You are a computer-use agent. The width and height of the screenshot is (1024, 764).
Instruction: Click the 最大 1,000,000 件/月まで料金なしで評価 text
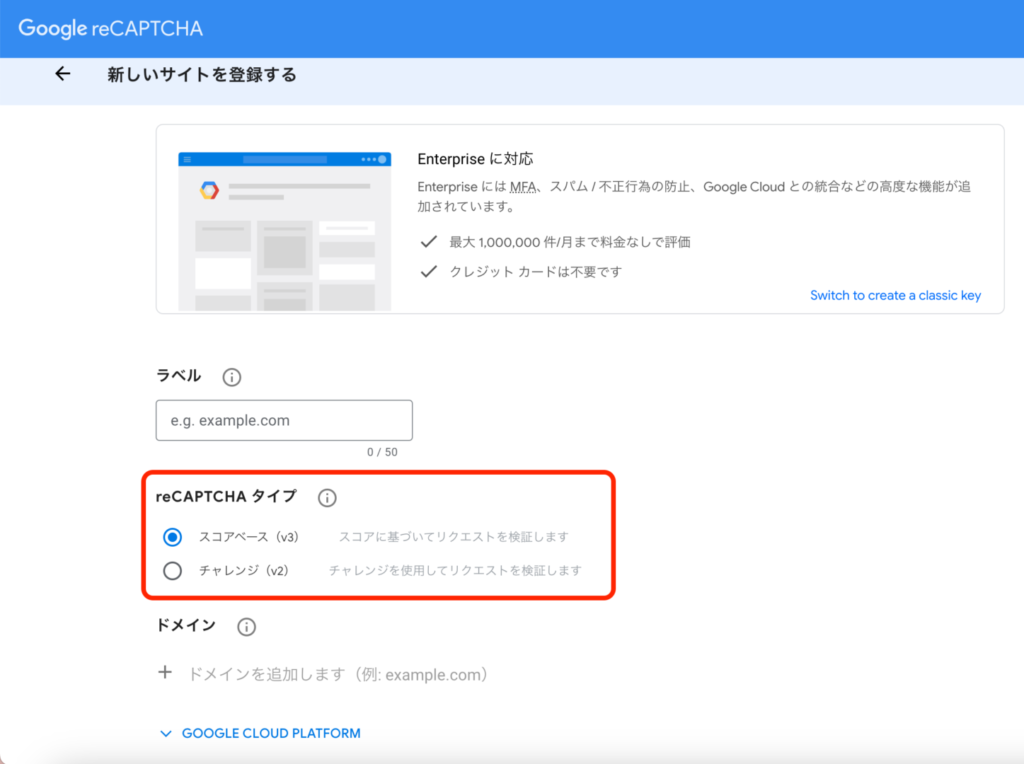(569, 242)
